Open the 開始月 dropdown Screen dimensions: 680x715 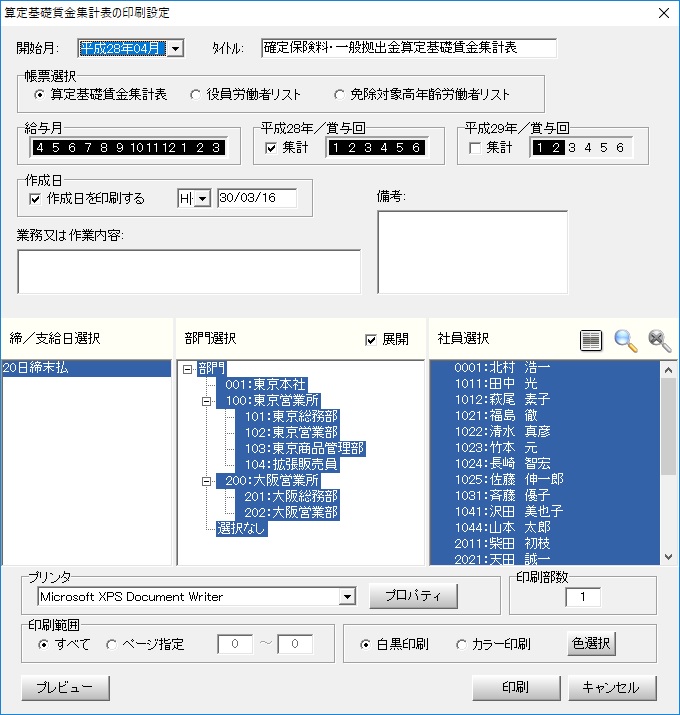point(175,48)
